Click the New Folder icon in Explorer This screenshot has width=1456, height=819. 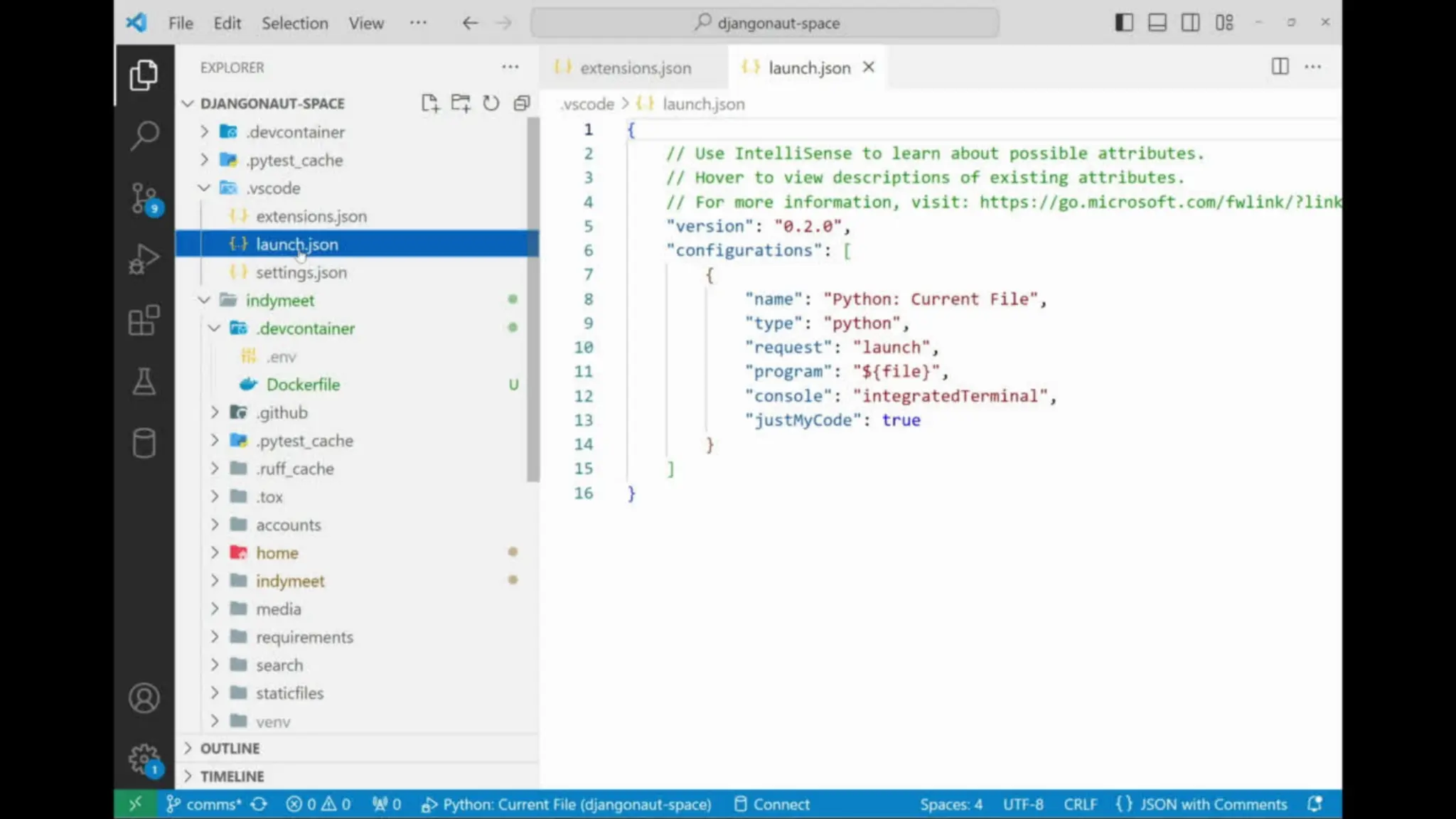tap(460, 103)
